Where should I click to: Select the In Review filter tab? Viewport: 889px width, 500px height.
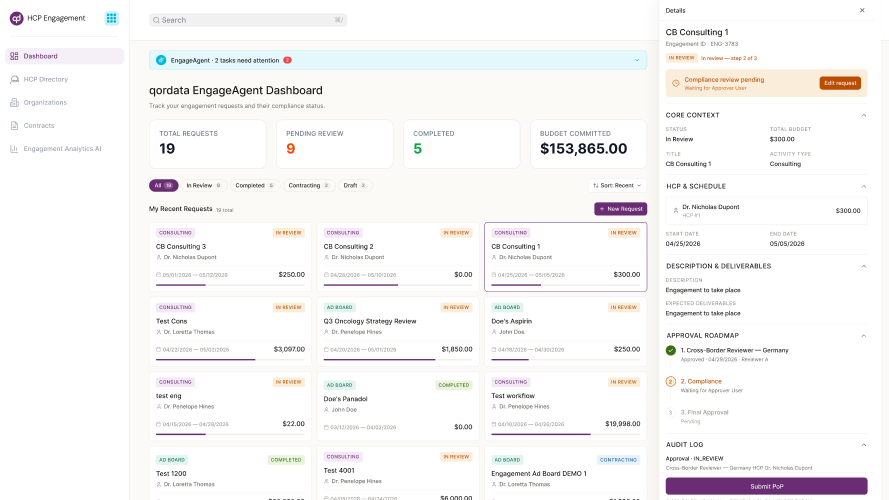[x=204, y=185]
